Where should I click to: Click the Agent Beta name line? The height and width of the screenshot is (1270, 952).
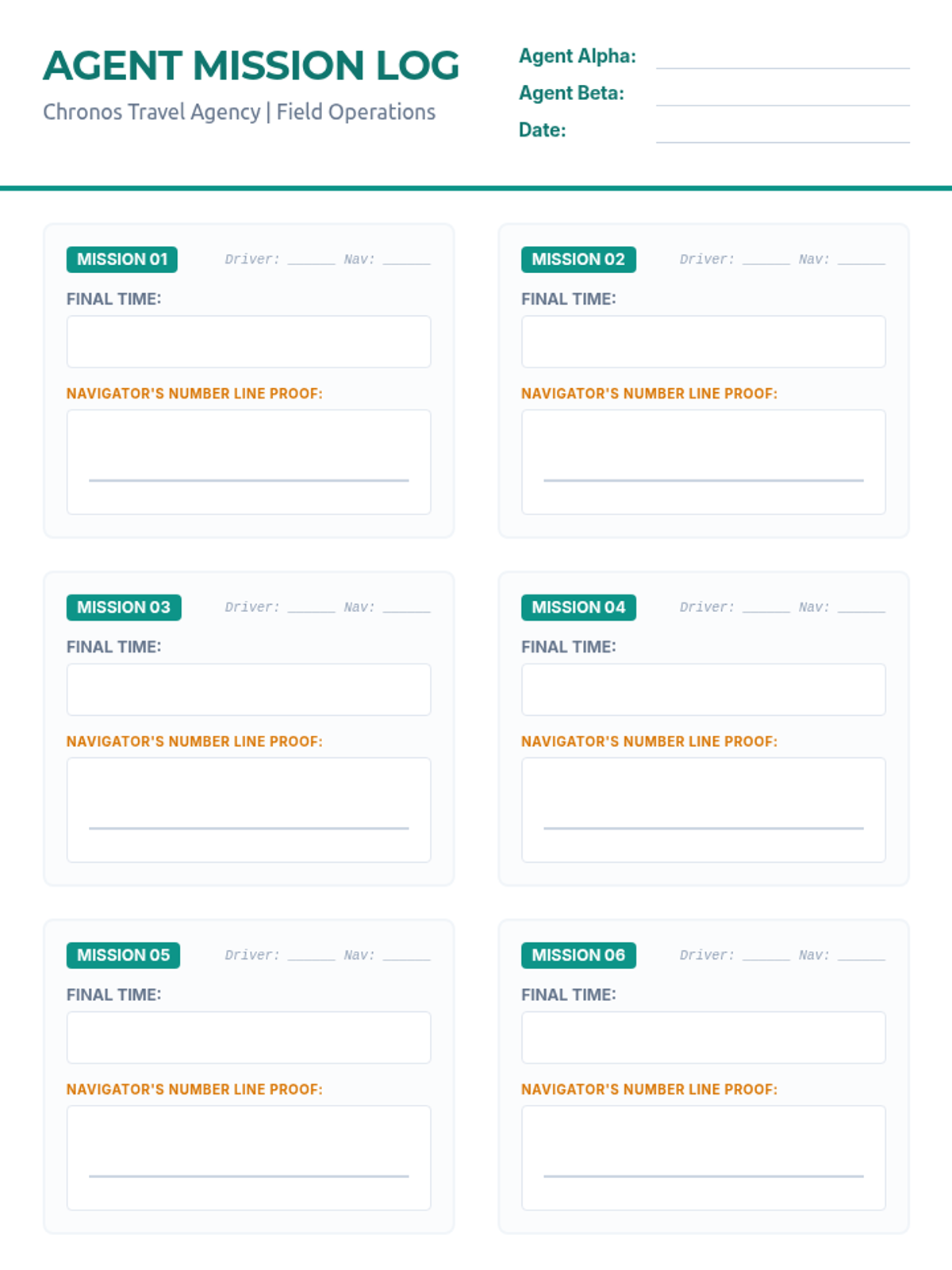(782, 95)
